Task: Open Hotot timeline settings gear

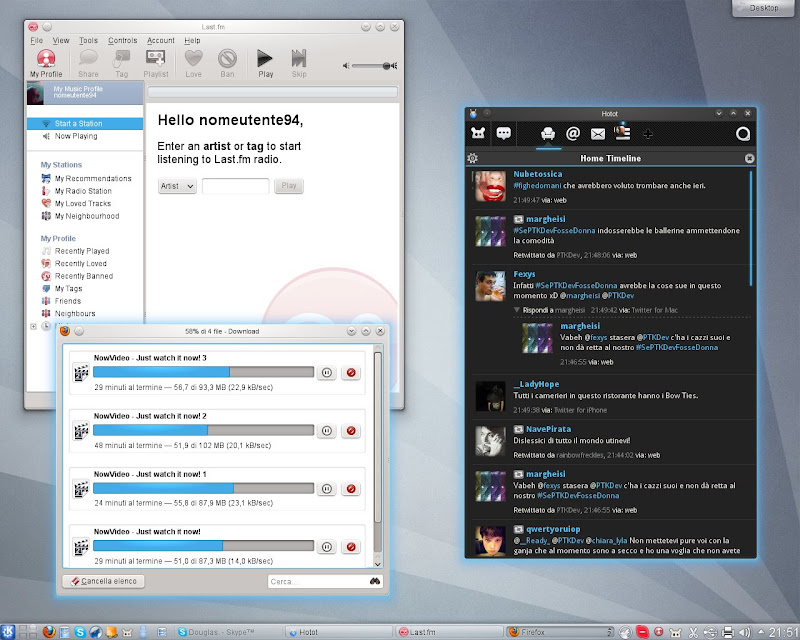Action: [472, 158]
